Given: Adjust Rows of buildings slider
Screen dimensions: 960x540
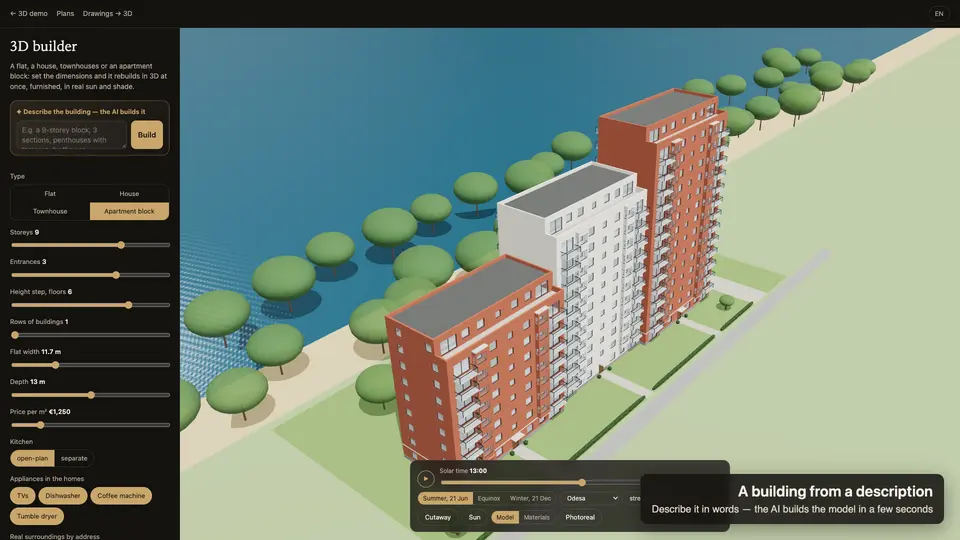Looking at the screenshot, I should coord(90,335).
